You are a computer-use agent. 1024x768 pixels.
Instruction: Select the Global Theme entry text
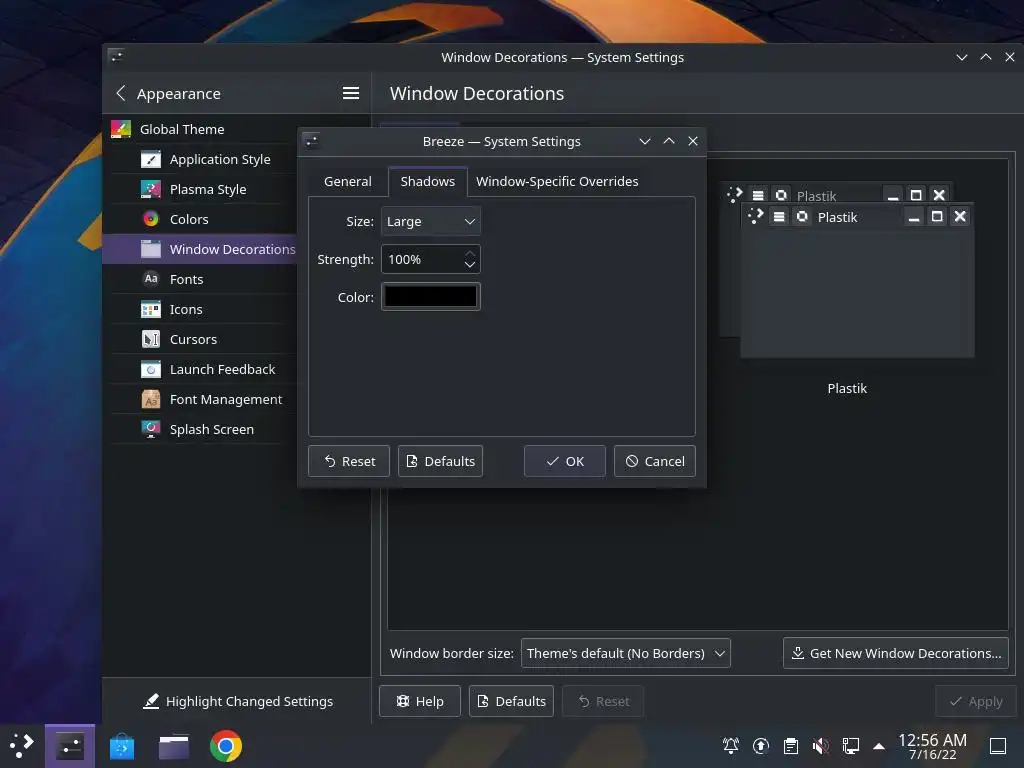point(182,129)
